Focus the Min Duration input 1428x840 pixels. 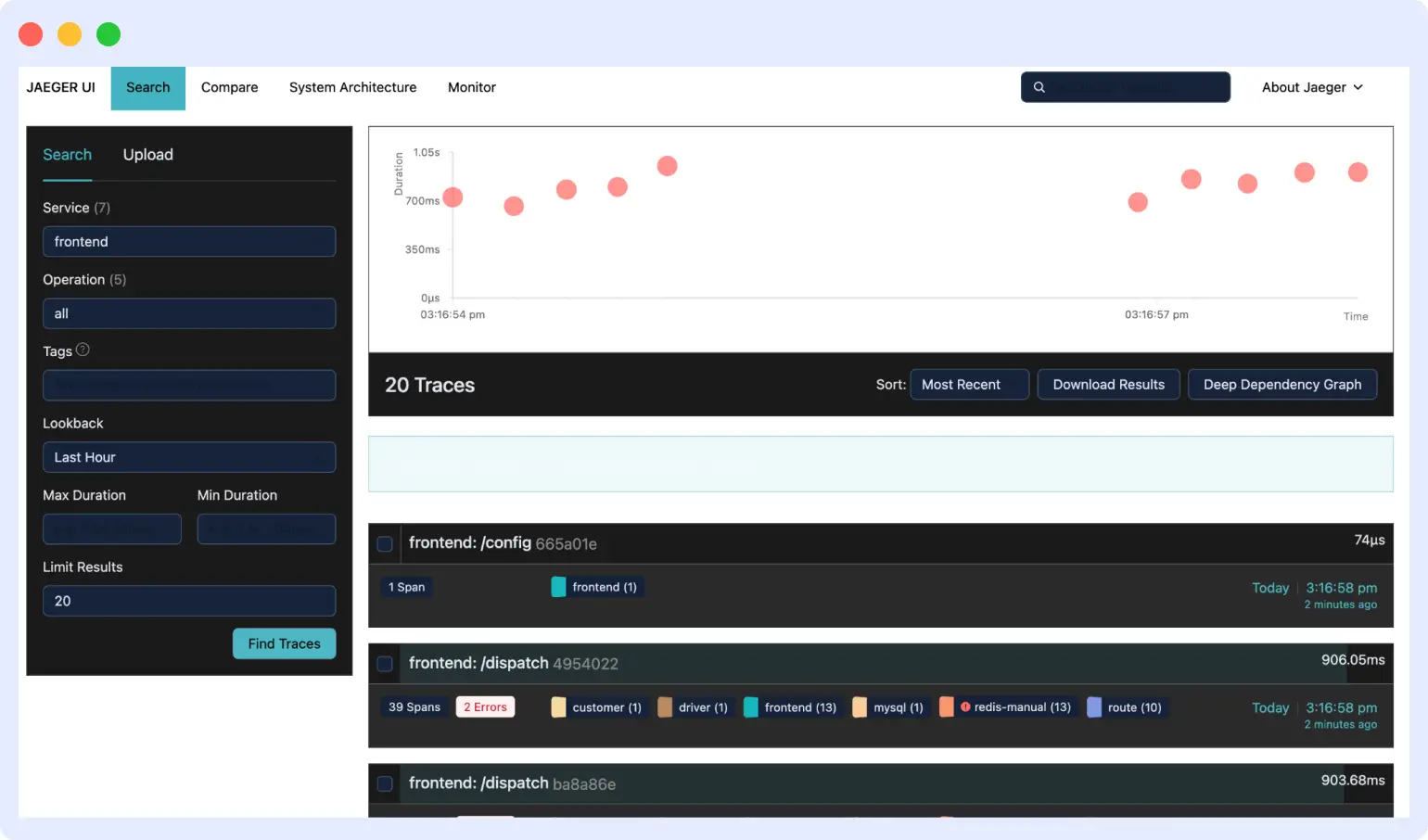(x=266, y=529)
